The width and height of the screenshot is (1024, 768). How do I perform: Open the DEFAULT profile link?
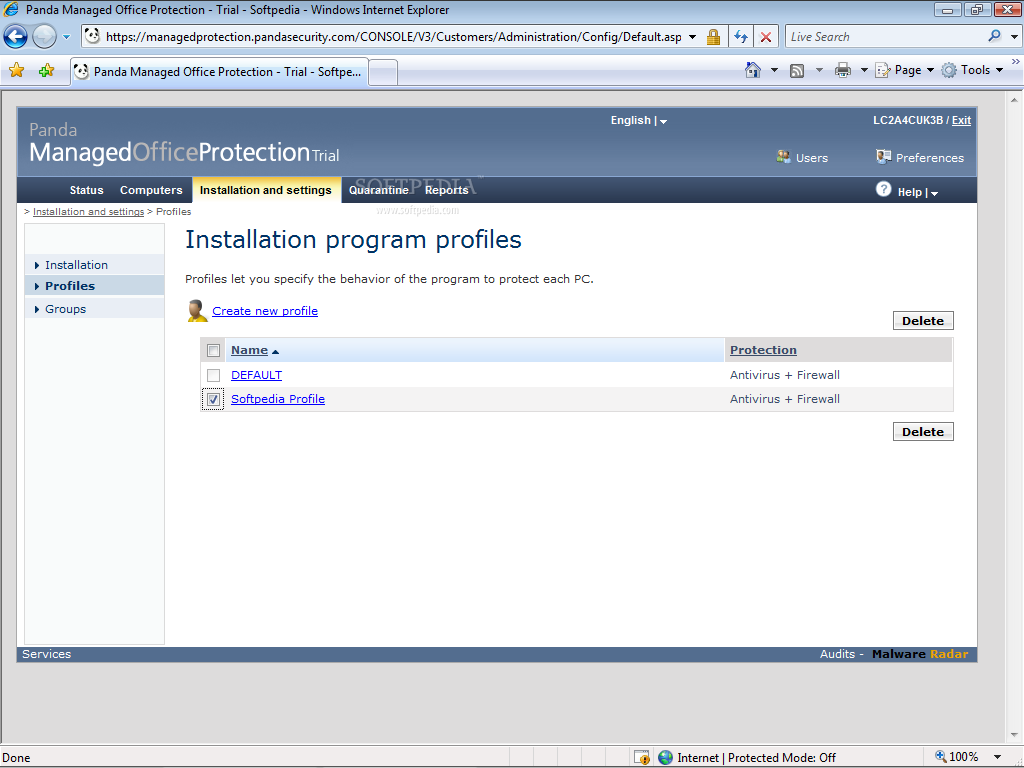click(x=257, y=375)
